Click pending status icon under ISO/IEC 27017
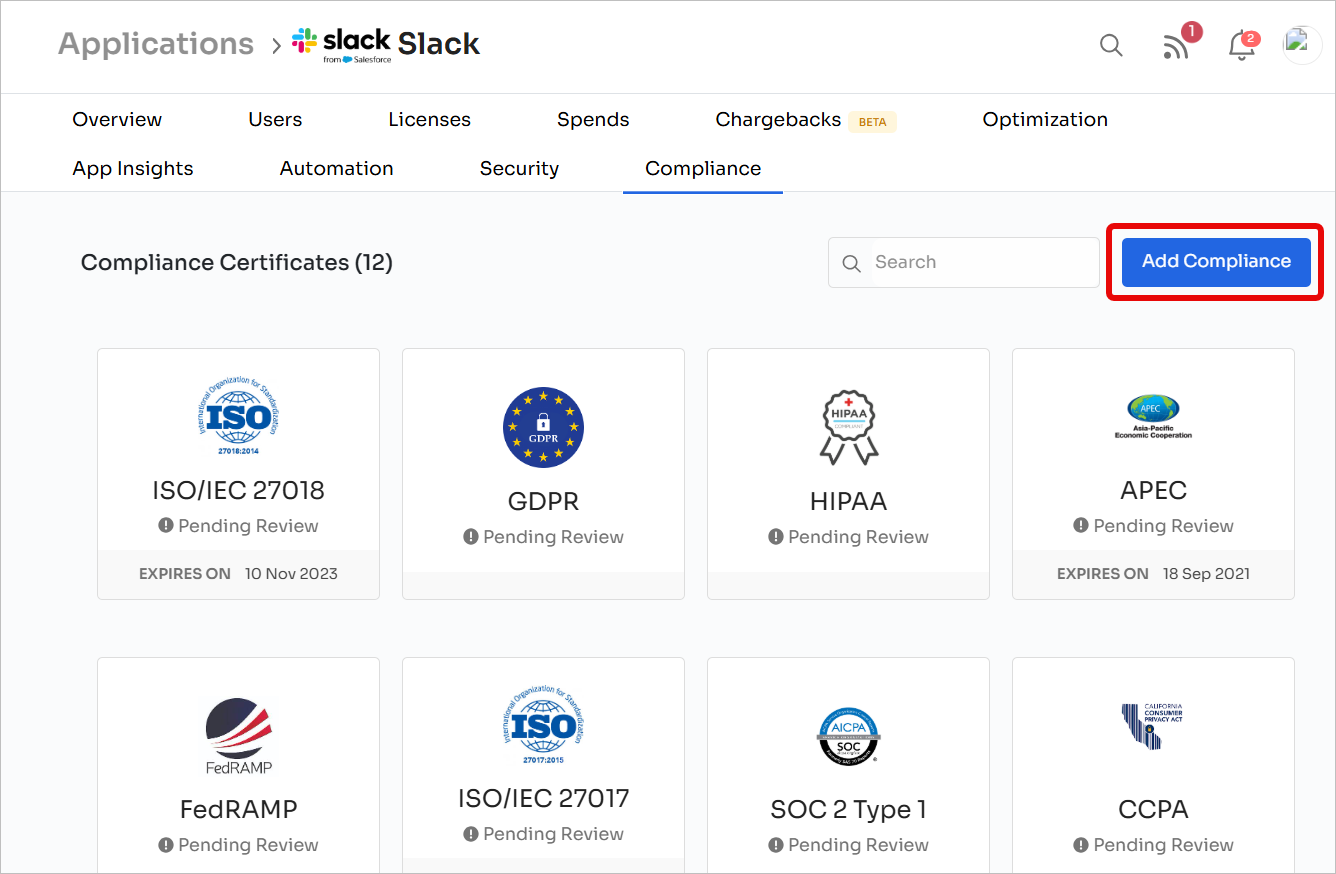The image size is (1336, 874). click(x=471, y=834)
